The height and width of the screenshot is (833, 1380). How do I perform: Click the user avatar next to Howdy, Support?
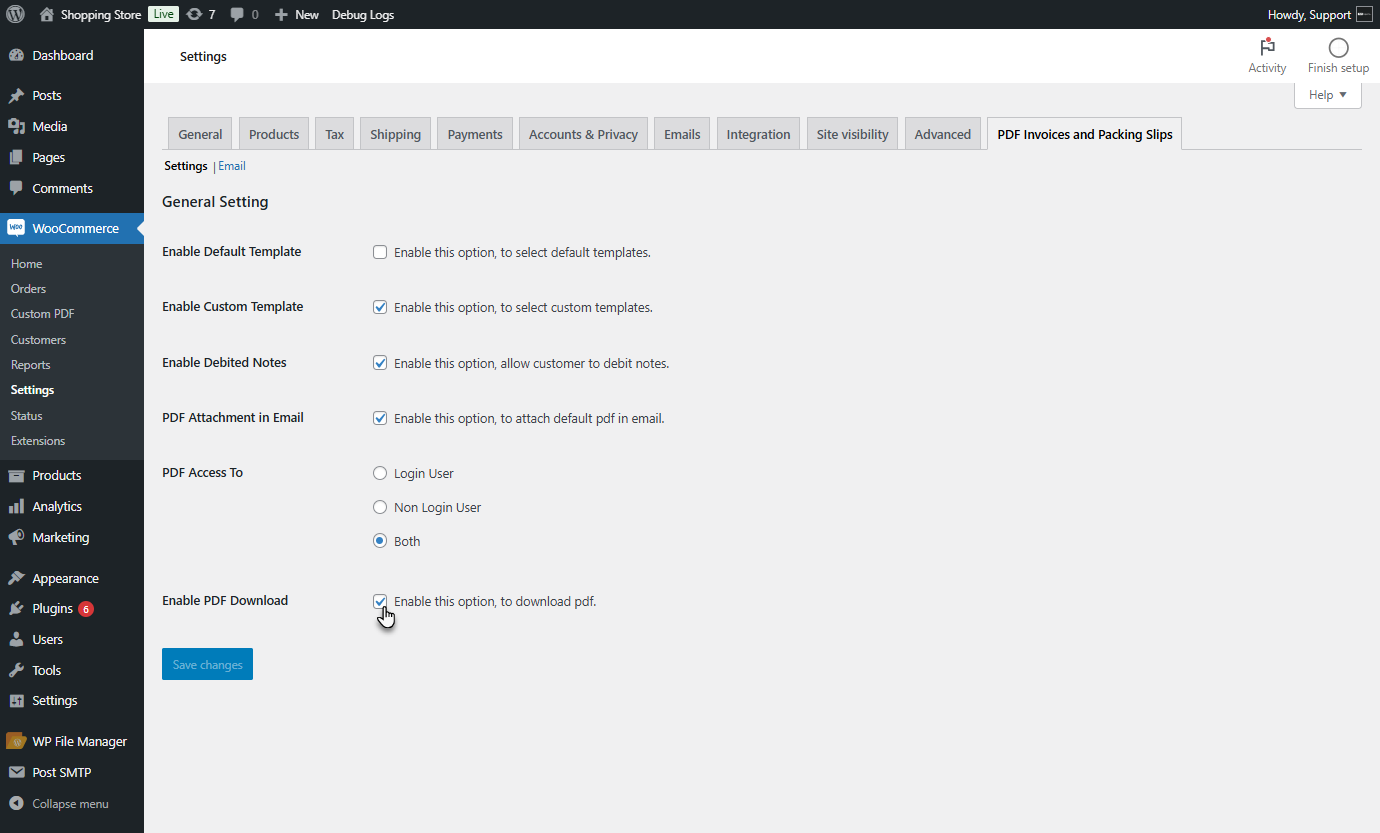(1364, 14)
